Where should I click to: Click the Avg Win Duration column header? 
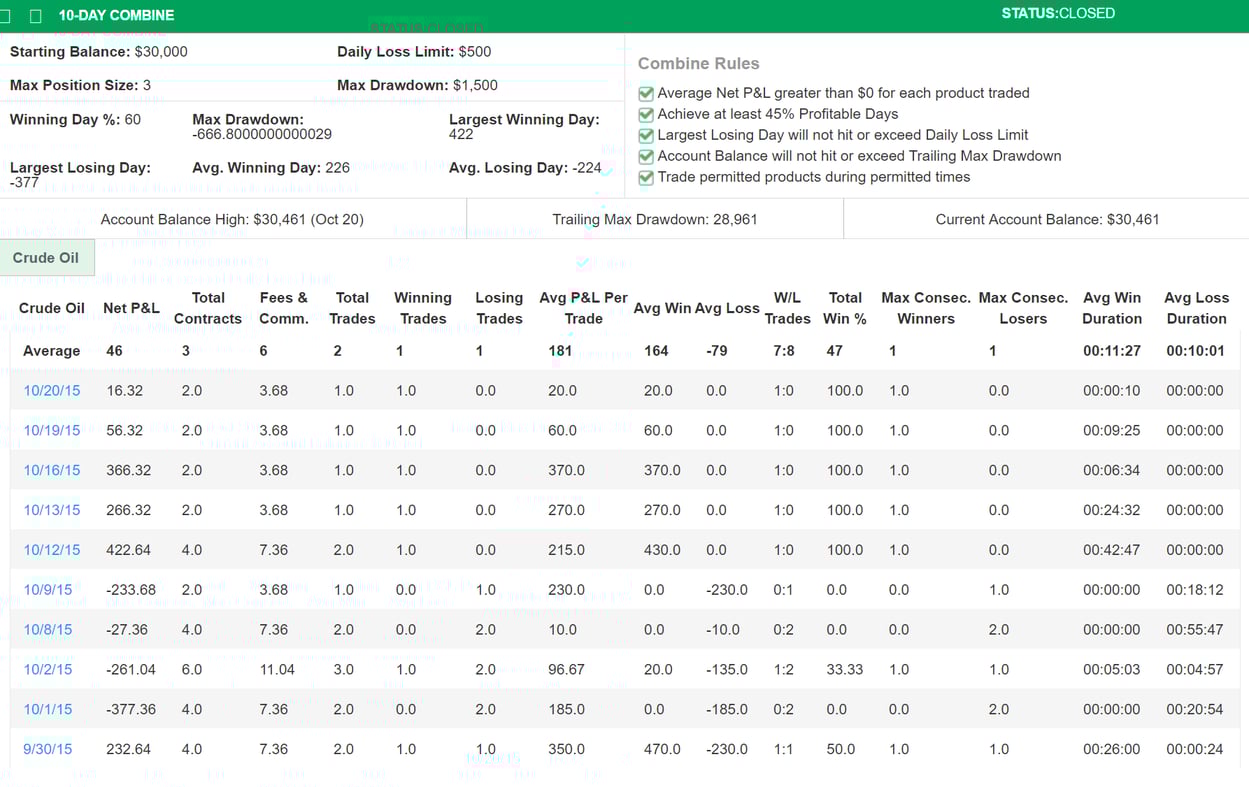click(x=1111, y=308)
